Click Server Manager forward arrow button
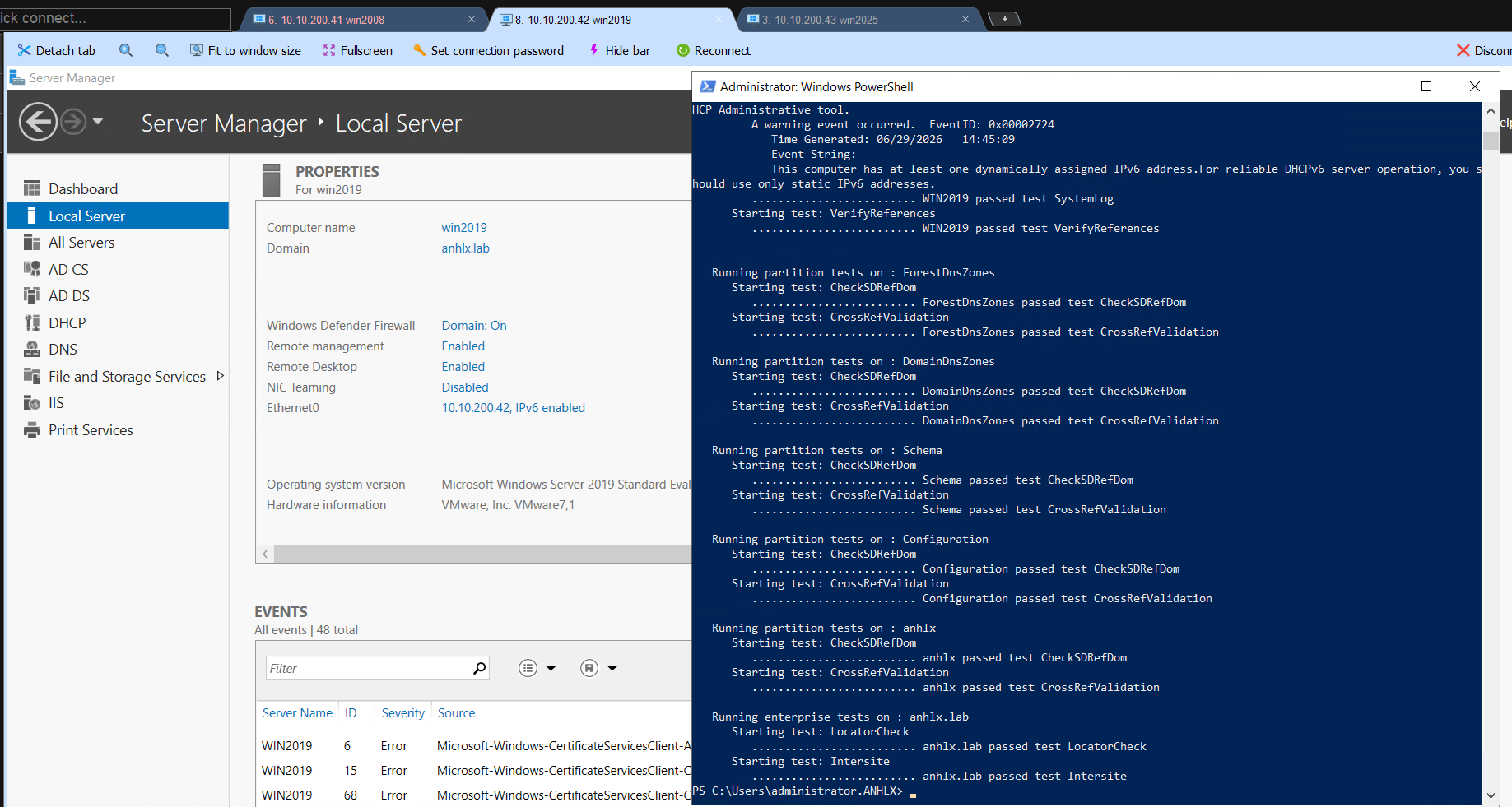Screen dimensions: 1512x807 (73, 122)
